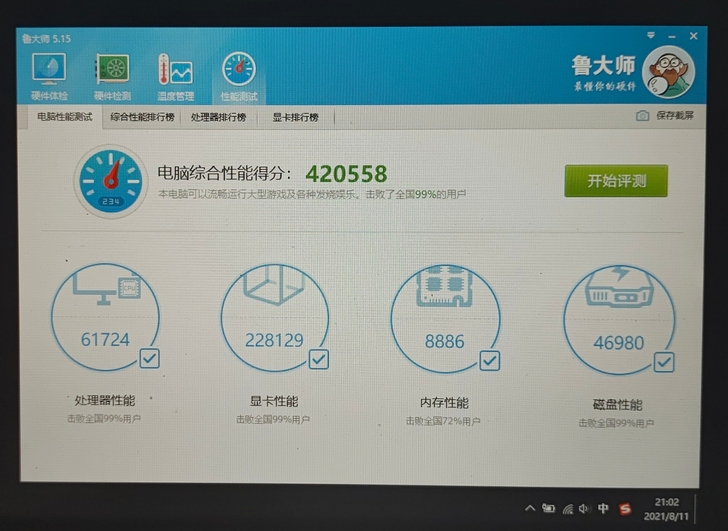Click the 击败全国72%用户 memory ranking text

click(x=443, y=421)
